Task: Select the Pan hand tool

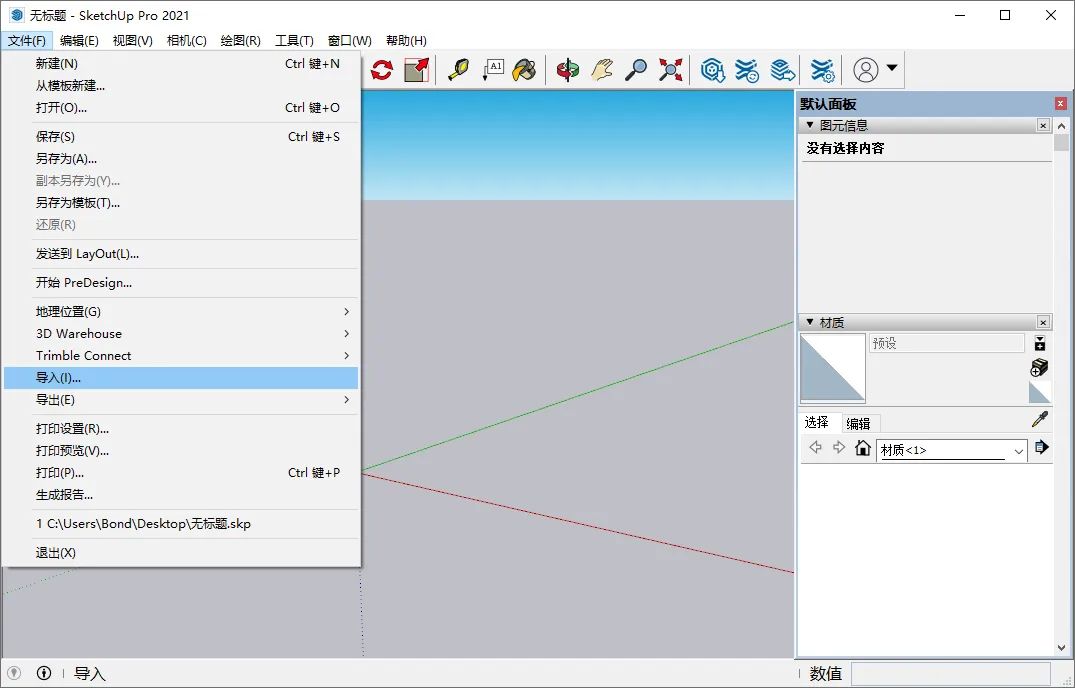Action: click(x=602, y=70)
